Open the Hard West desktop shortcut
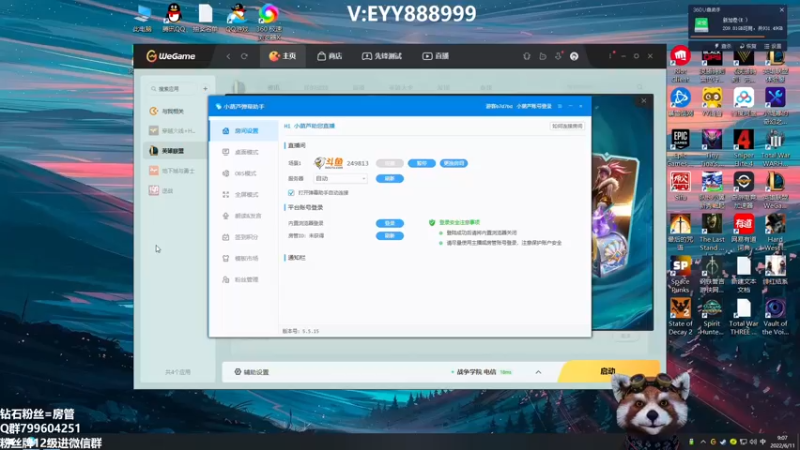The height and width of the screenshot is (450, 800). [x=775, y=232]
